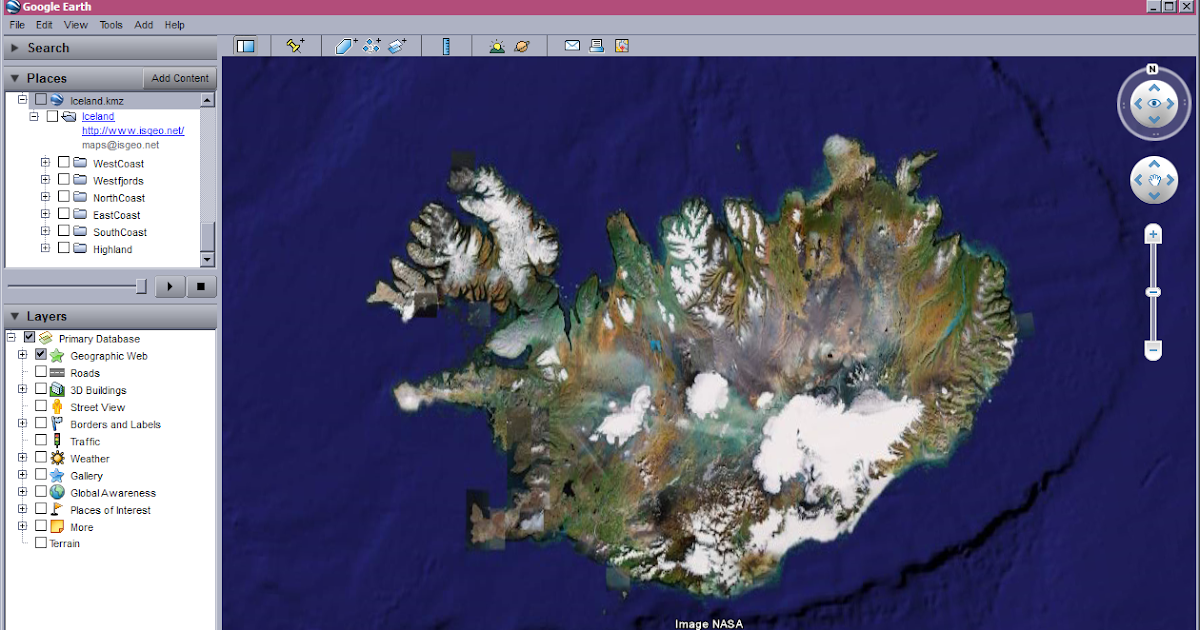Open the Email view icon
The width and height of the screenshot is (1200, 630).
point(571,45)
